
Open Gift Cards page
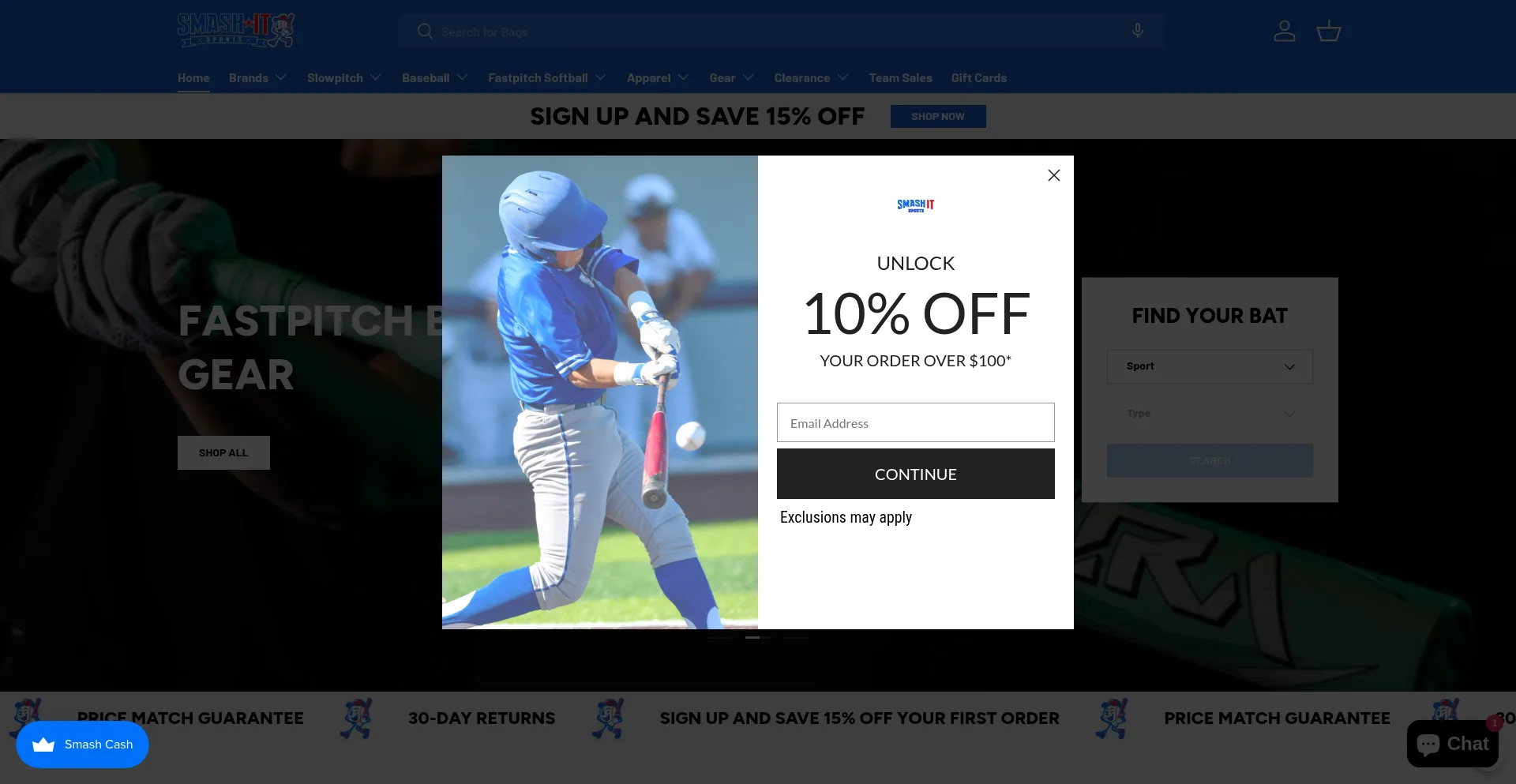(x=979, y=77)
